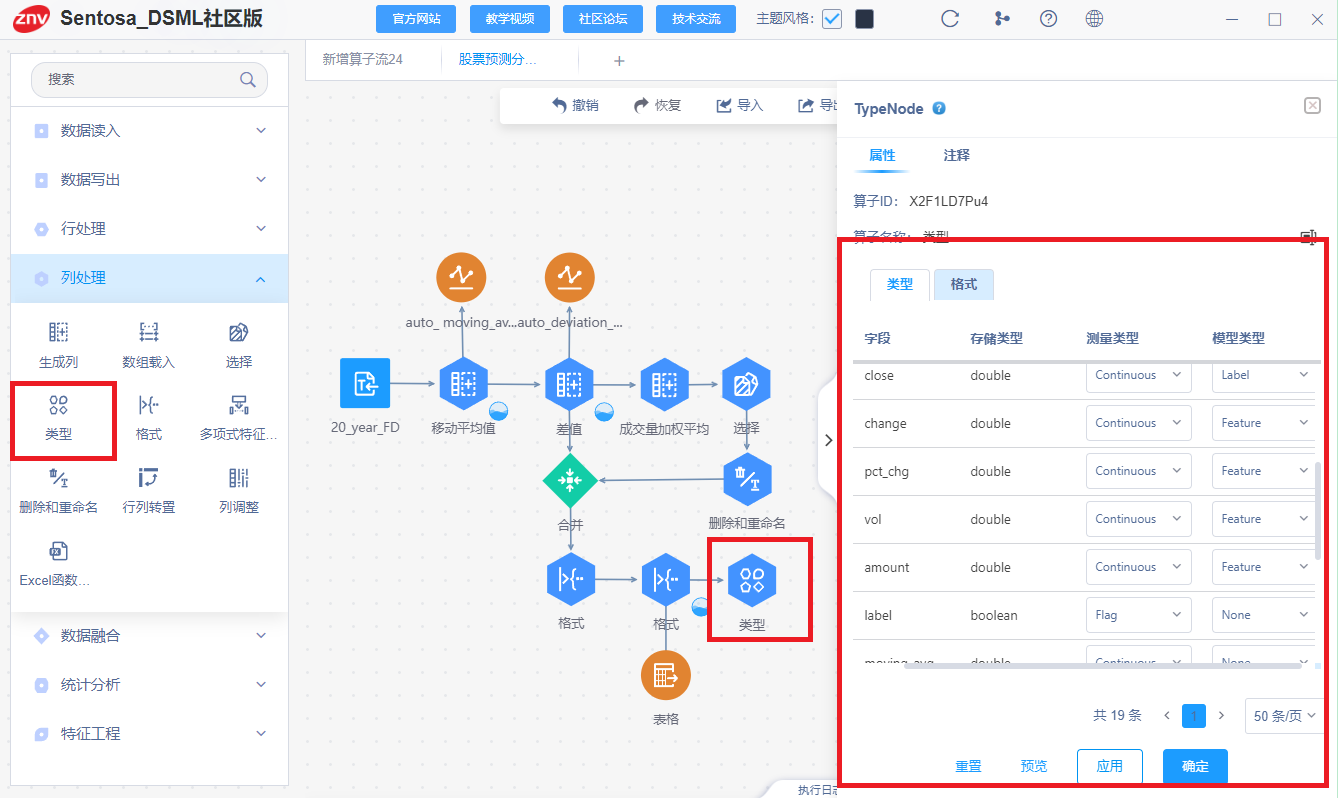Image resolution: width=1338 pixels, height=798 pixels.
Task: Switch to the 类型 sub-tab
Action: click(x=900, y=284)
